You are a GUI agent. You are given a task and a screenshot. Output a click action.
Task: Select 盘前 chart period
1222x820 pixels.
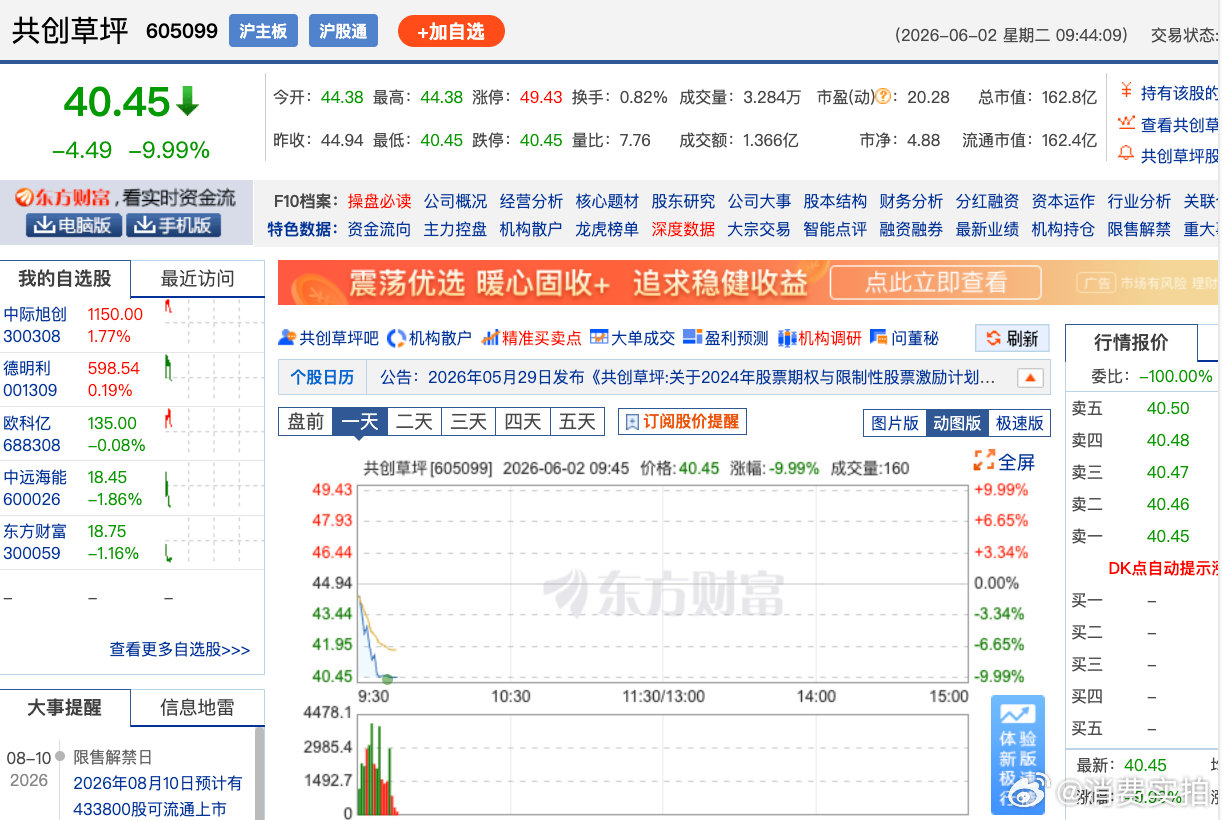tap(305, 421)
